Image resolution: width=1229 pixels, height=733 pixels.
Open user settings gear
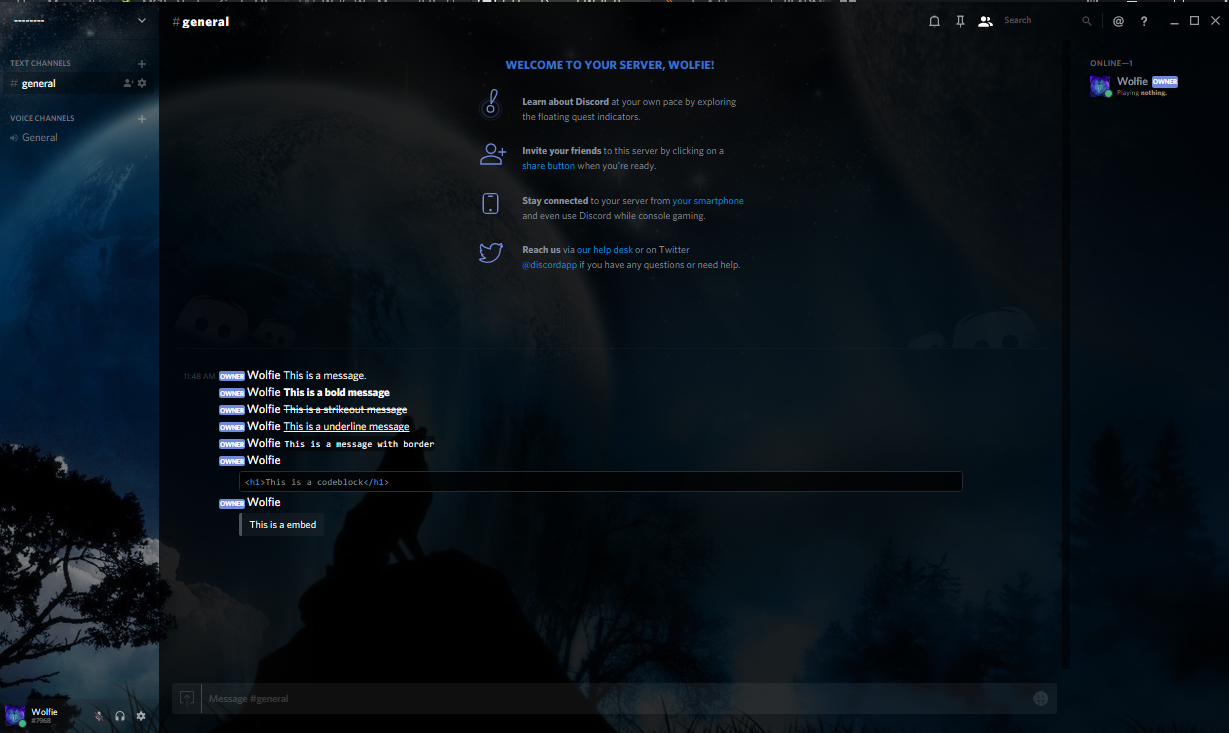[141, 716]
